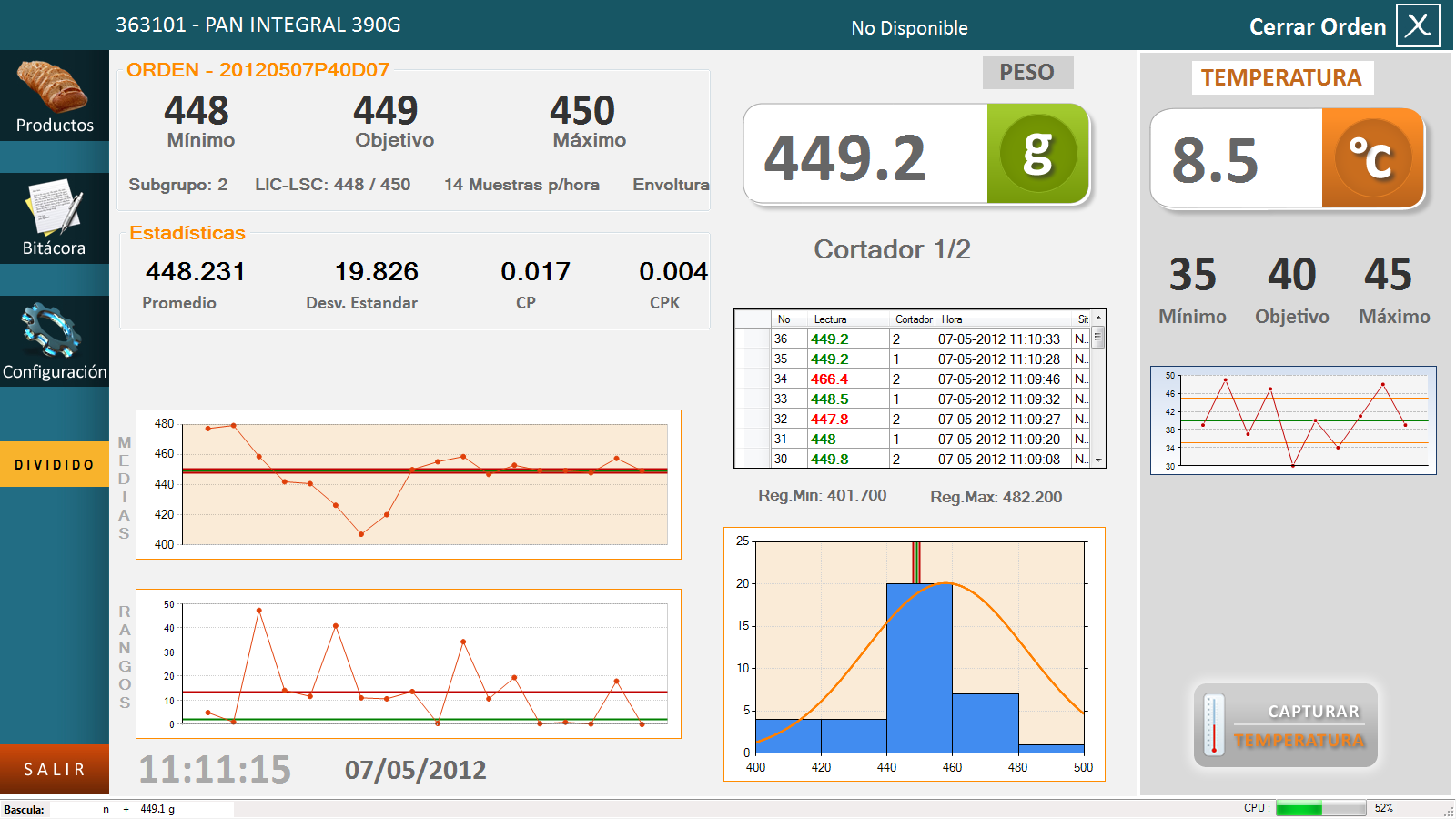
Task: Click the orange Celsius unit icon
Action: [x=1372, y=158]
